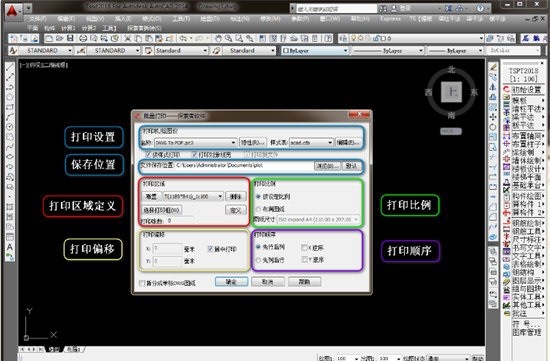Screen dimensions: 550x361
Task: Toggle the 按样式打印 checkbox
Action: [x=148, y=154]
